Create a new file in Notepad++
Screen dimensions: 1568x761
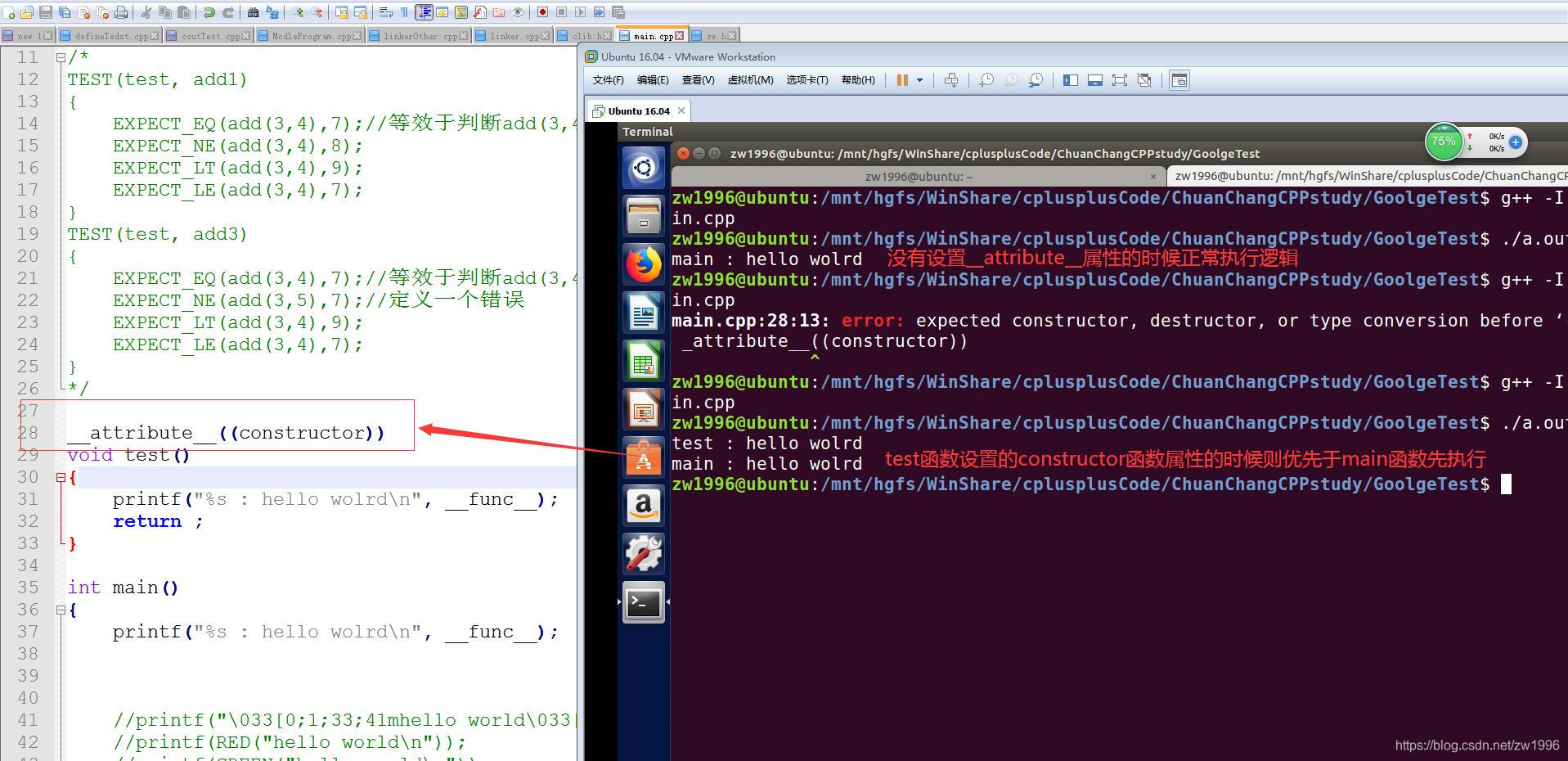pos(8,12)
